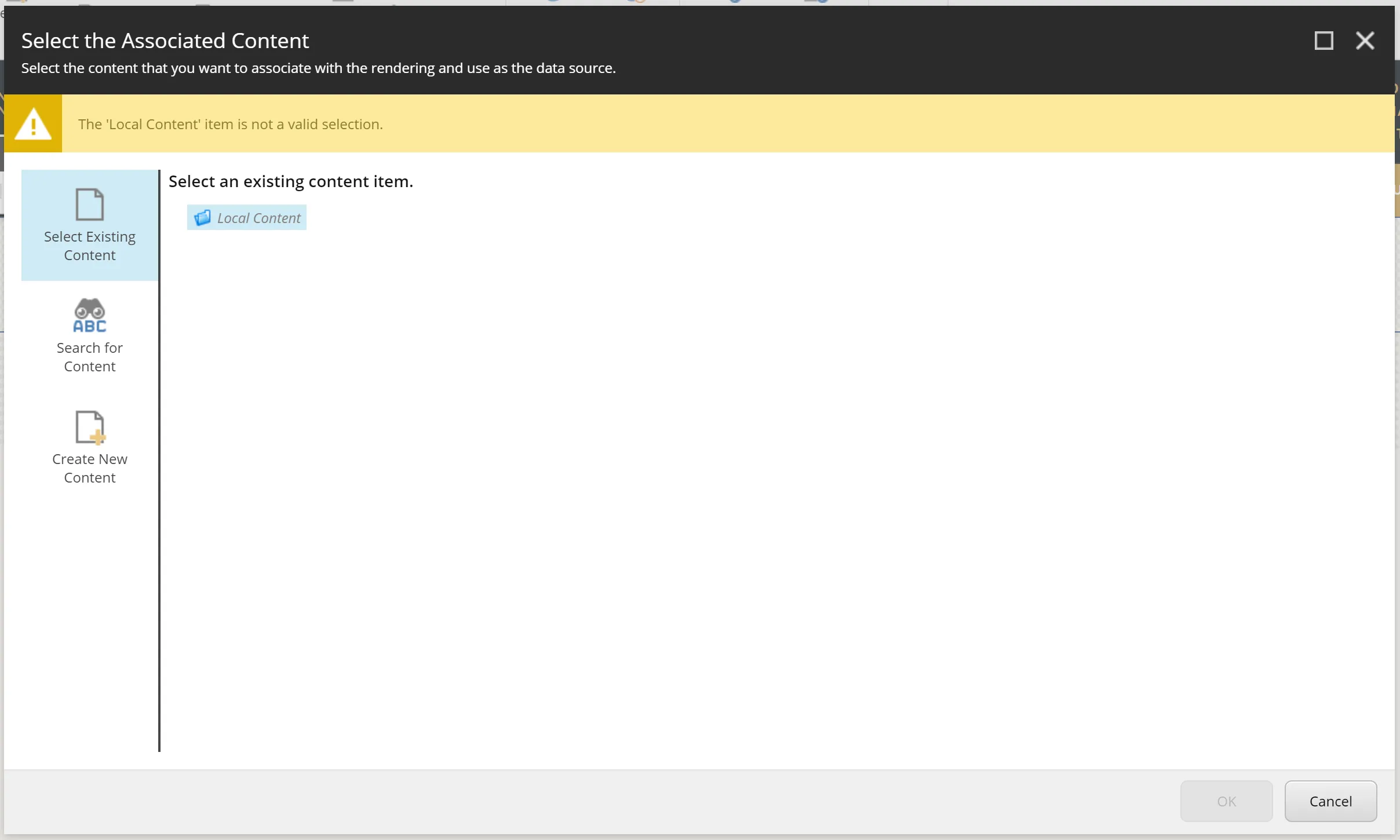
Task: Select the Local Content tree item label
Action: click(258, 218)
